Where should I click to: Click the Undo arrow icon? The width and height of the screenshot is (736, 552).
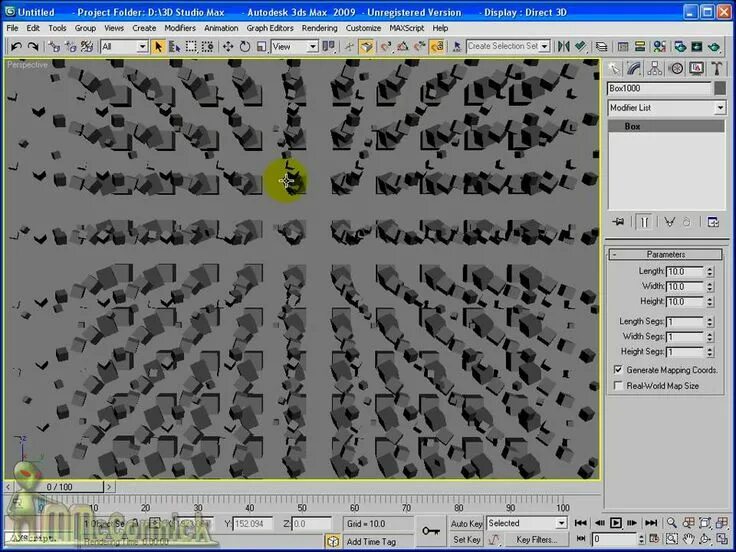pyautogui.click(x=16, y=46)
